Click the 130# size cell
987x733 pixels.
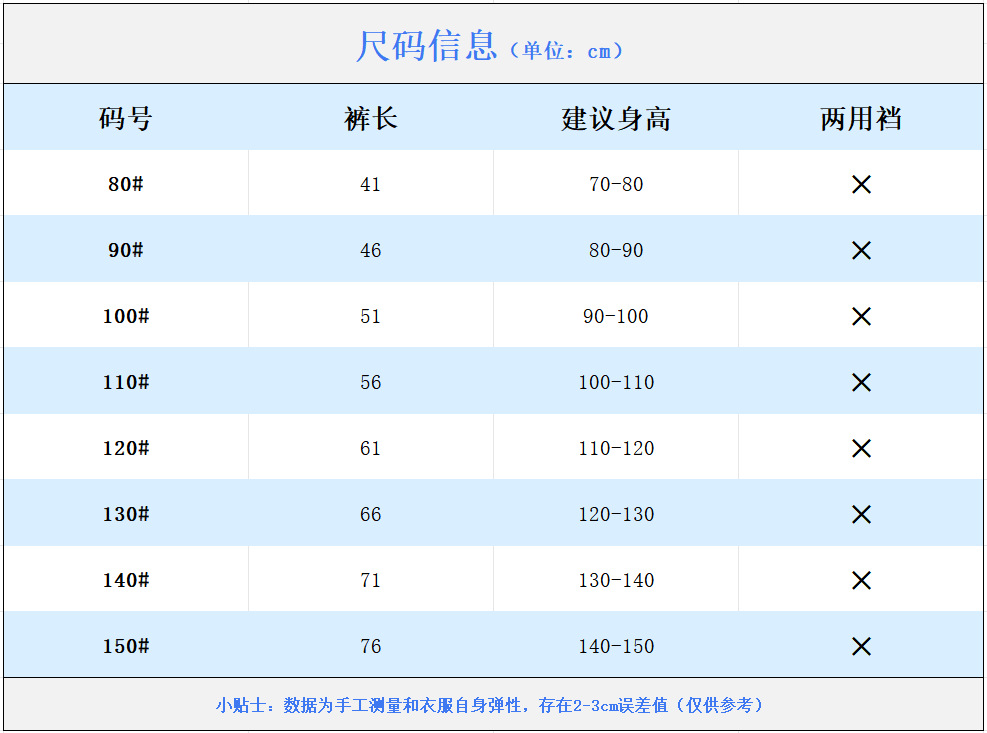click(125, 514)
